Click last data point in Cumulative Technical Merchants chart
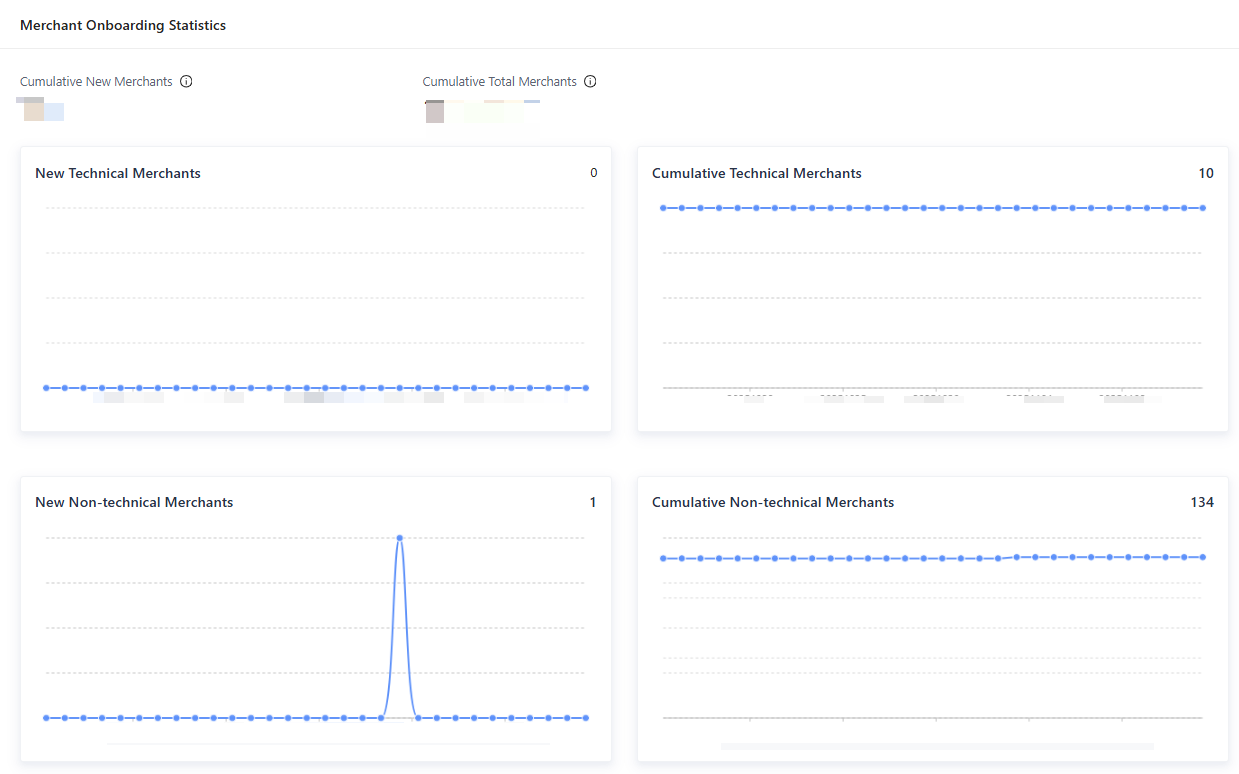 [1203, 208]
